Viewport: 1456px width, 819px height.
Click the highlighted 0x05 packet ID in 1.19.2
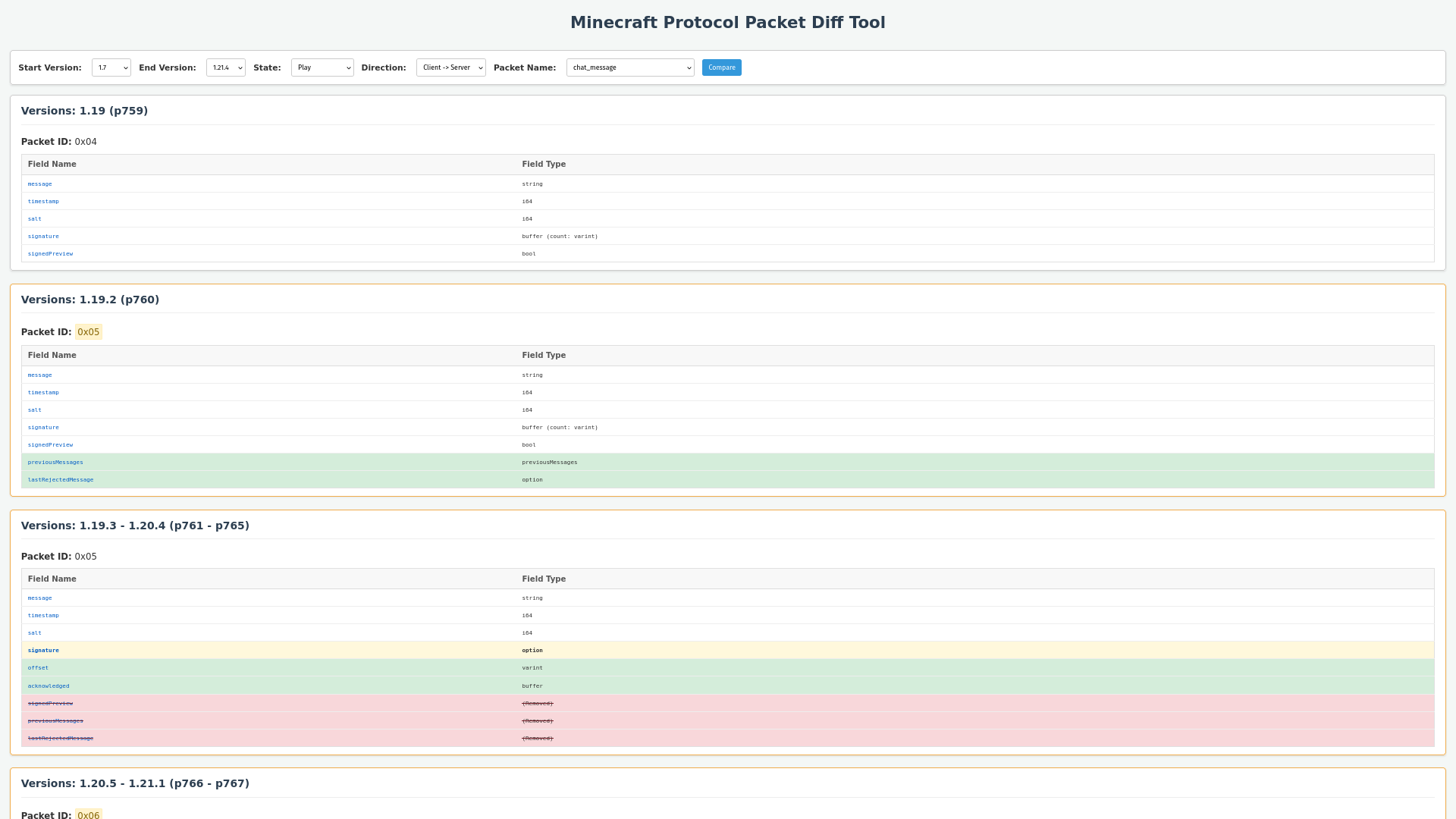click(x=88, y=332)
